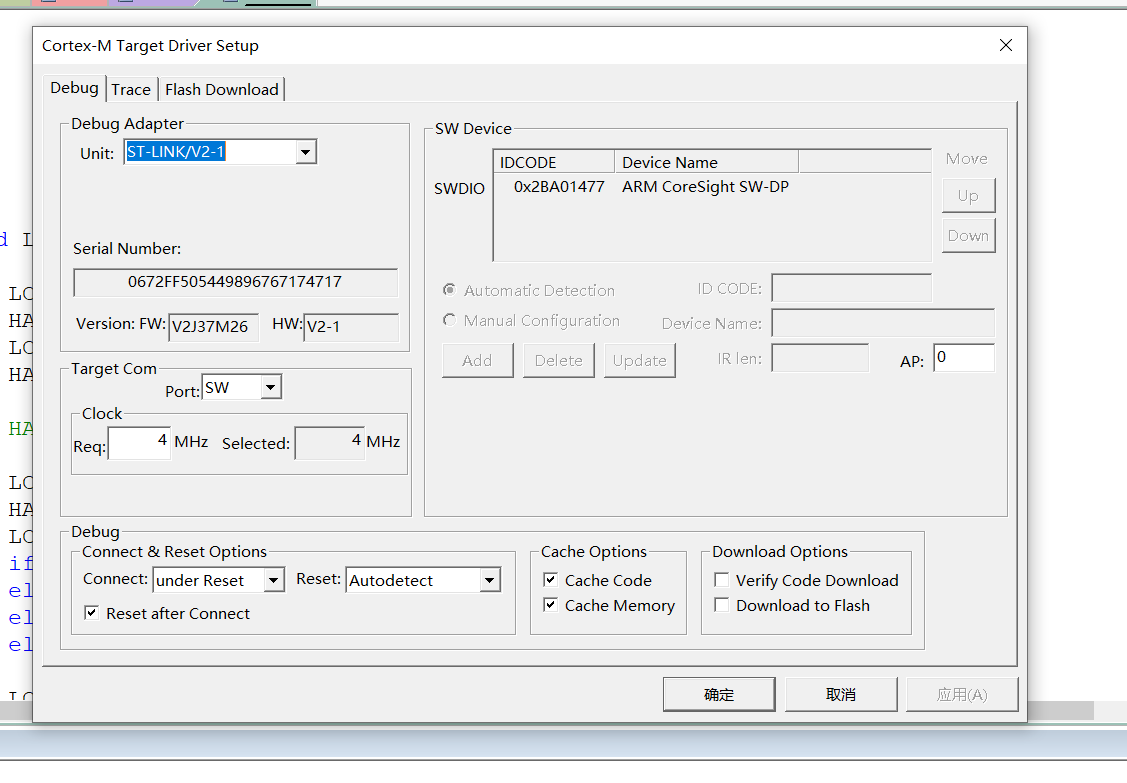Close the Cortex-M Target Driver Setup dialog

point(1006,45)
